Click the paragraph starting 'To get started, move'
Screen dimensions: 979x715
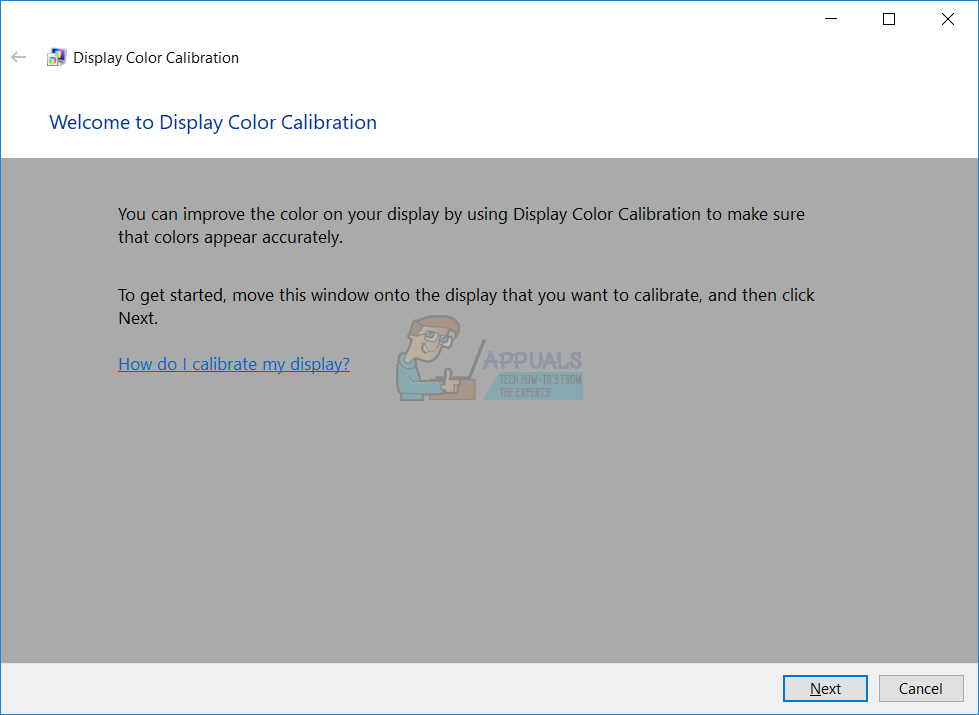pos(466,306)
